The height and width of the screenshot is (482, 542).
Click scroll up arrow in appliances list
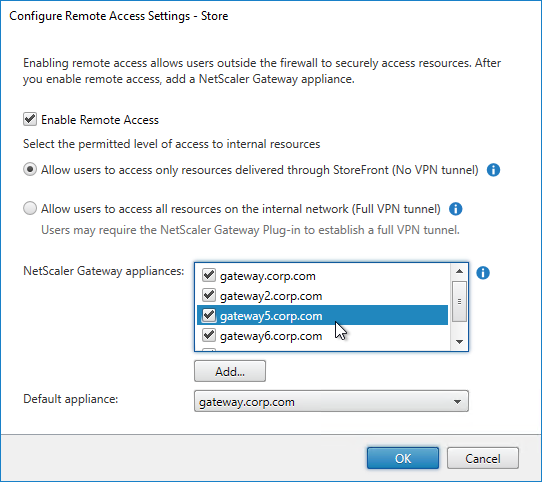[x=459, y=271]
